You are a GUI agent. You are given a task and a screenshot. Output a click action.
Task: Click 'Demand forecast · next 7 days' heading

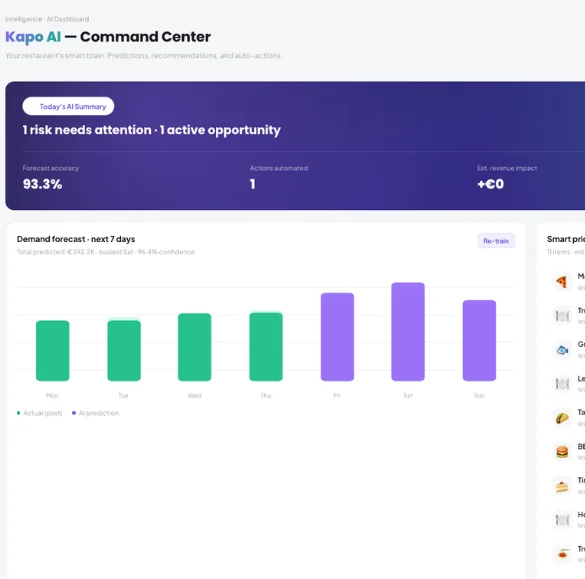76,239
